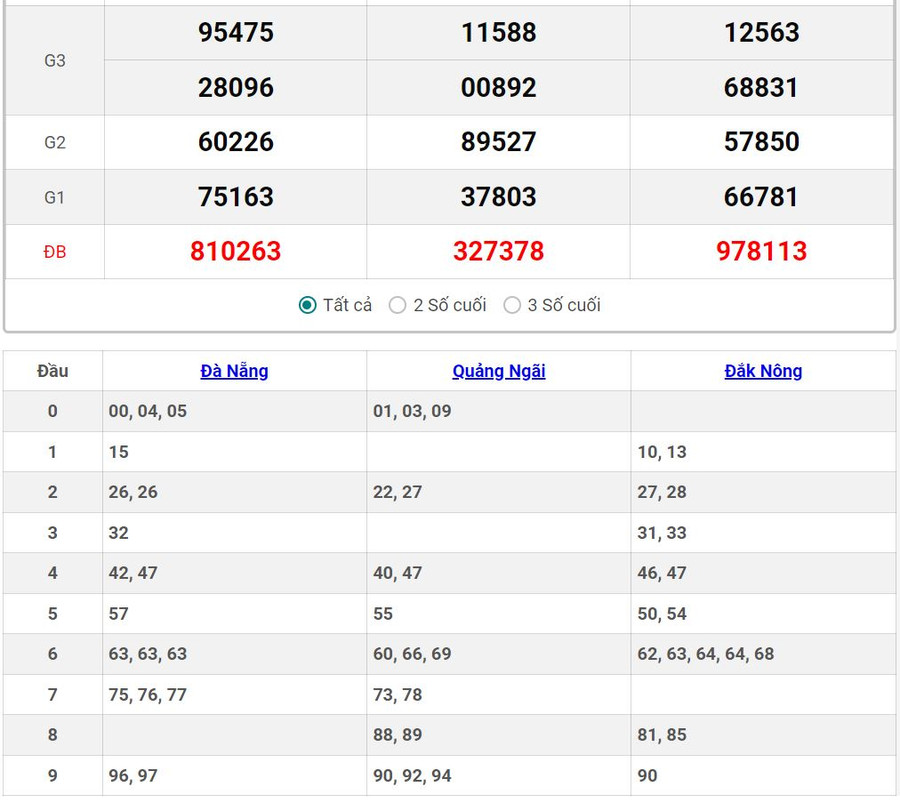The width and height of the screenshot is (900, 802).
Task: Select G2 prize number 89527
Action: (499, 142)
